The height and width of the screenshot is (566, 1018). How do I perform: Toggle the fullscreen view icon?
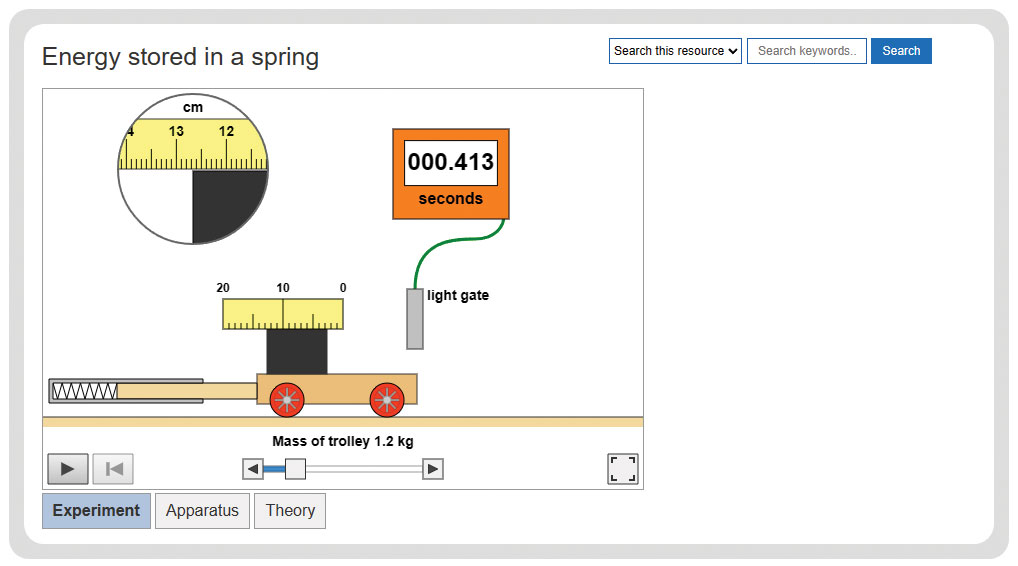(x=623, y=469)
